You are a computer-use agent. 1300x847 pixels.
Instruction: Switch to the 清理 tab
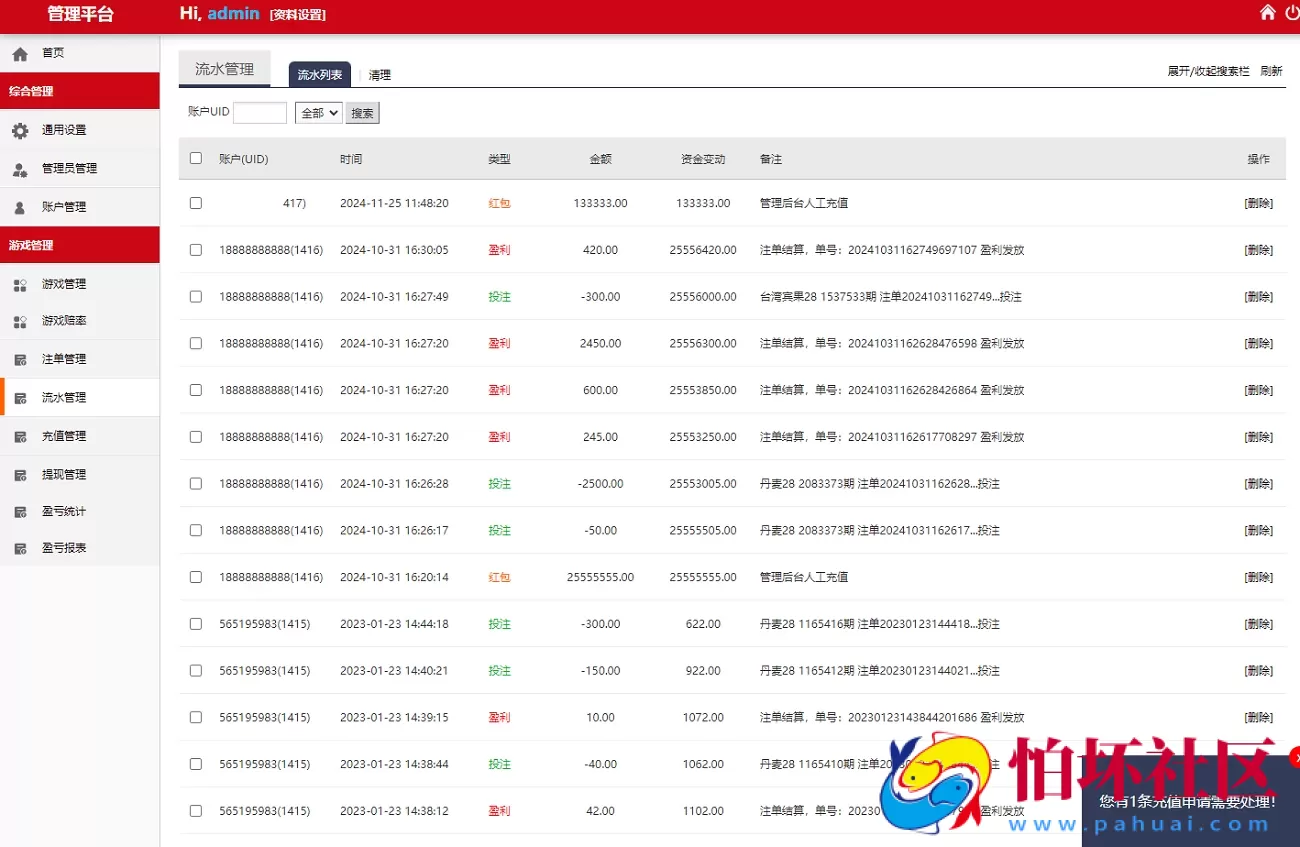click(x=379, y=75)
